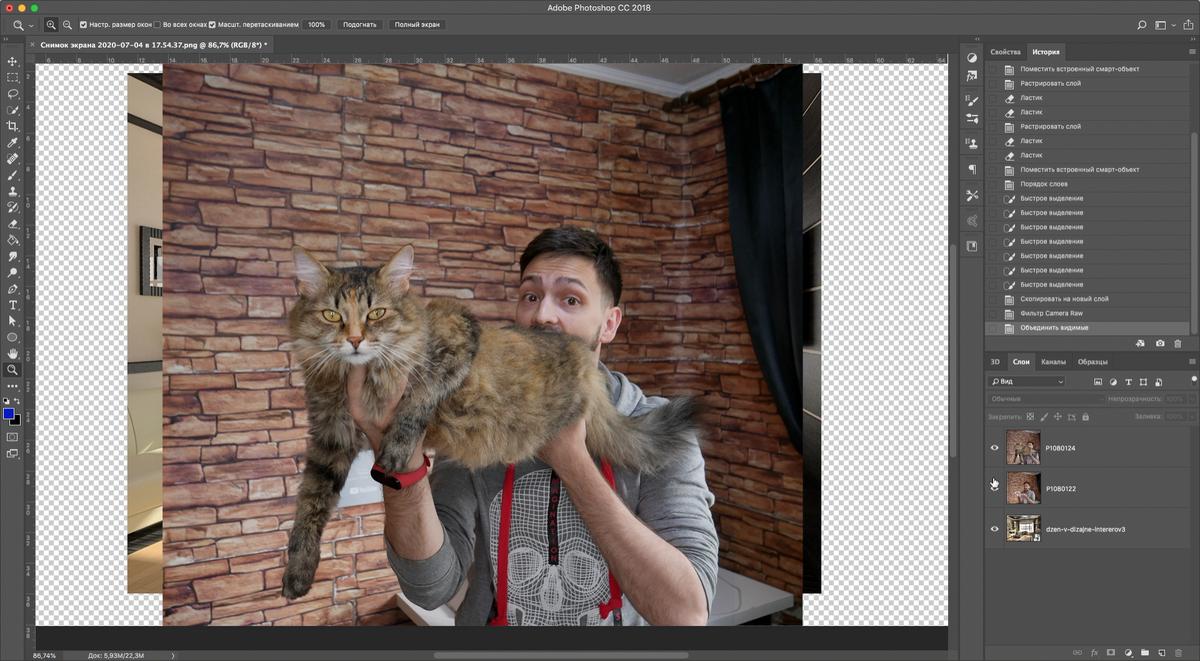
Task: Change the screen mode icon
Action: click(13, 453)
